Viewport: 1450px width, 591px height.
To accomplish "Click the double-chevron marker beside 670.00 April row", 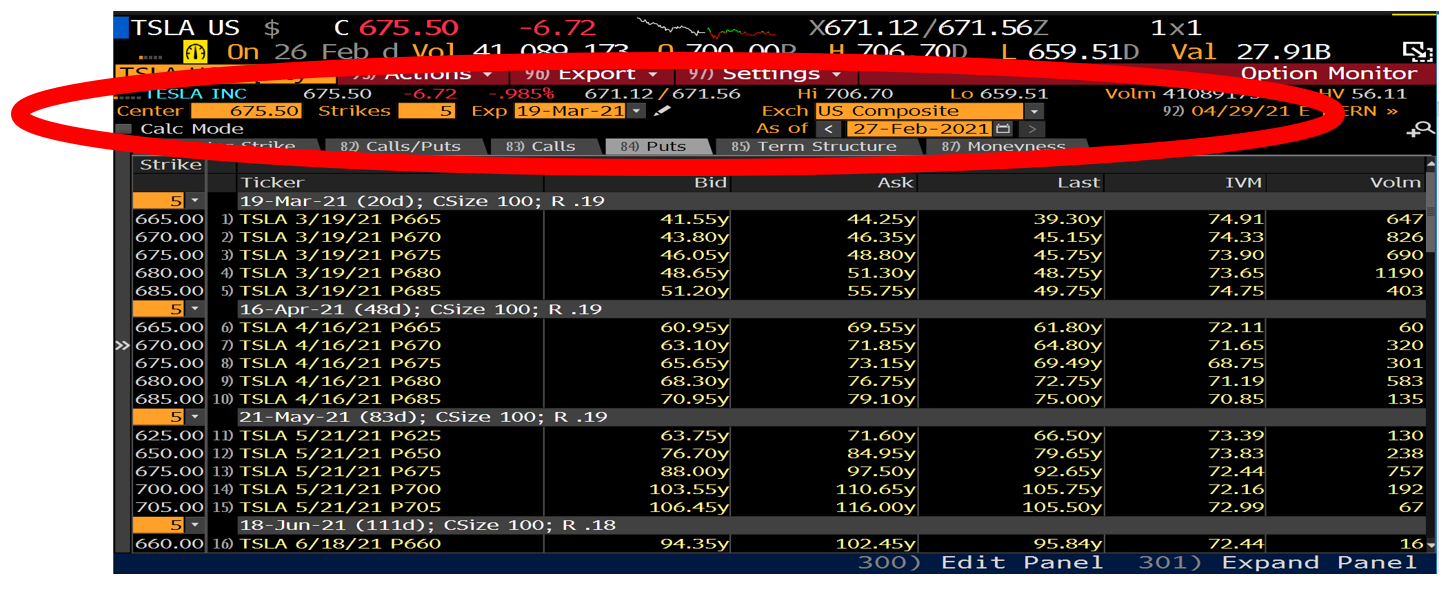I will [123, 345].
